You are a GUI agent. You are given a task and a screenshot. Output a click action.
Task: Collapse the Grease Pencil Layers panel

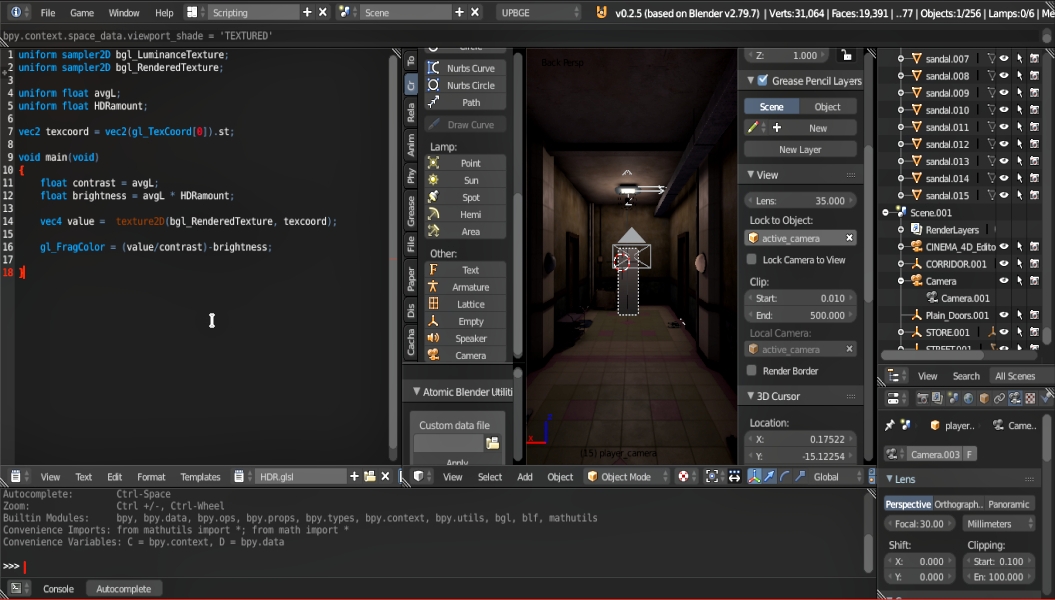tap(750, 80)
